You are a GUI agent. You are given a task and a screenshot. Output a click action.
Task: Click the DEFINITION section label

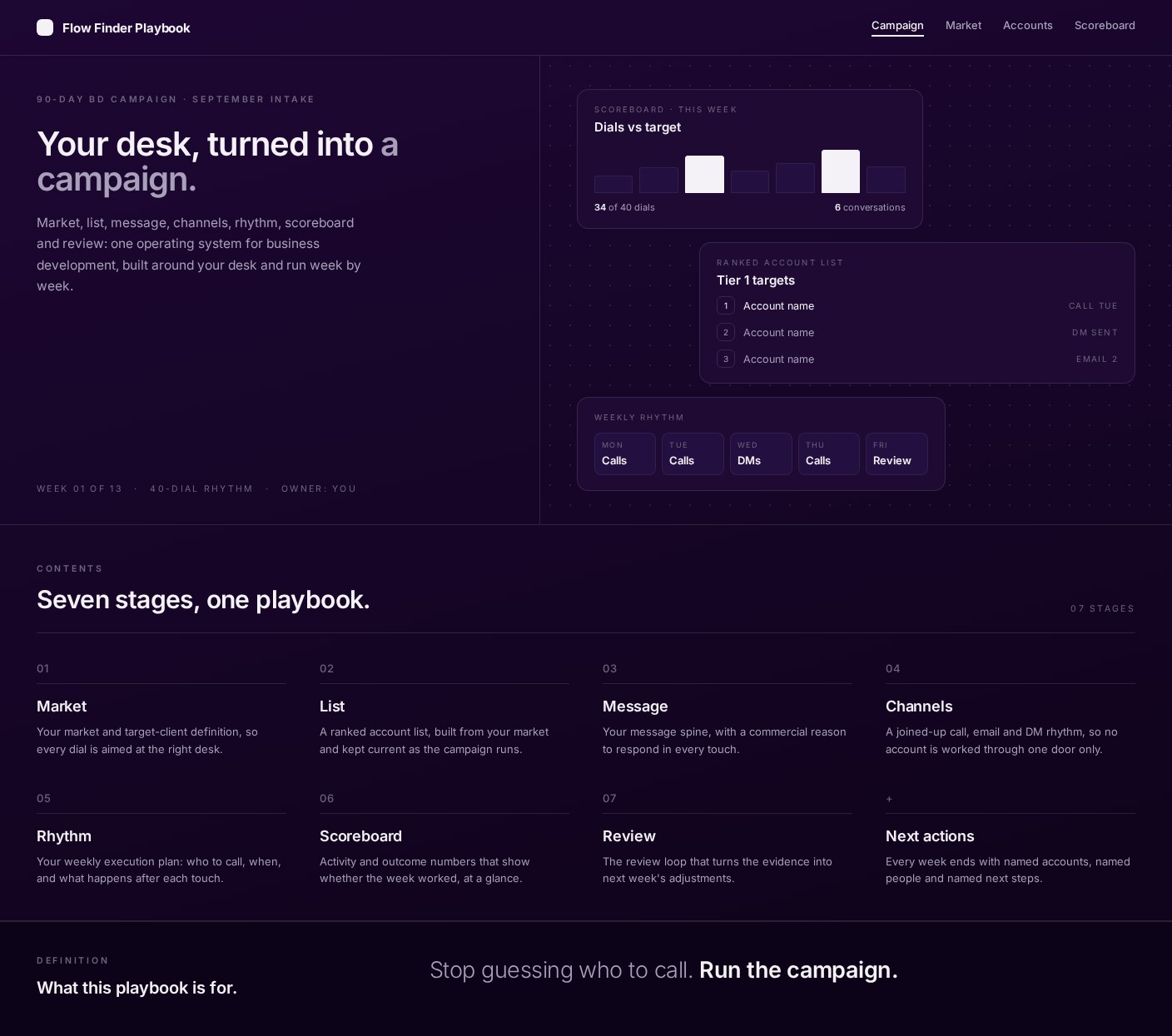tap(72, 961)
